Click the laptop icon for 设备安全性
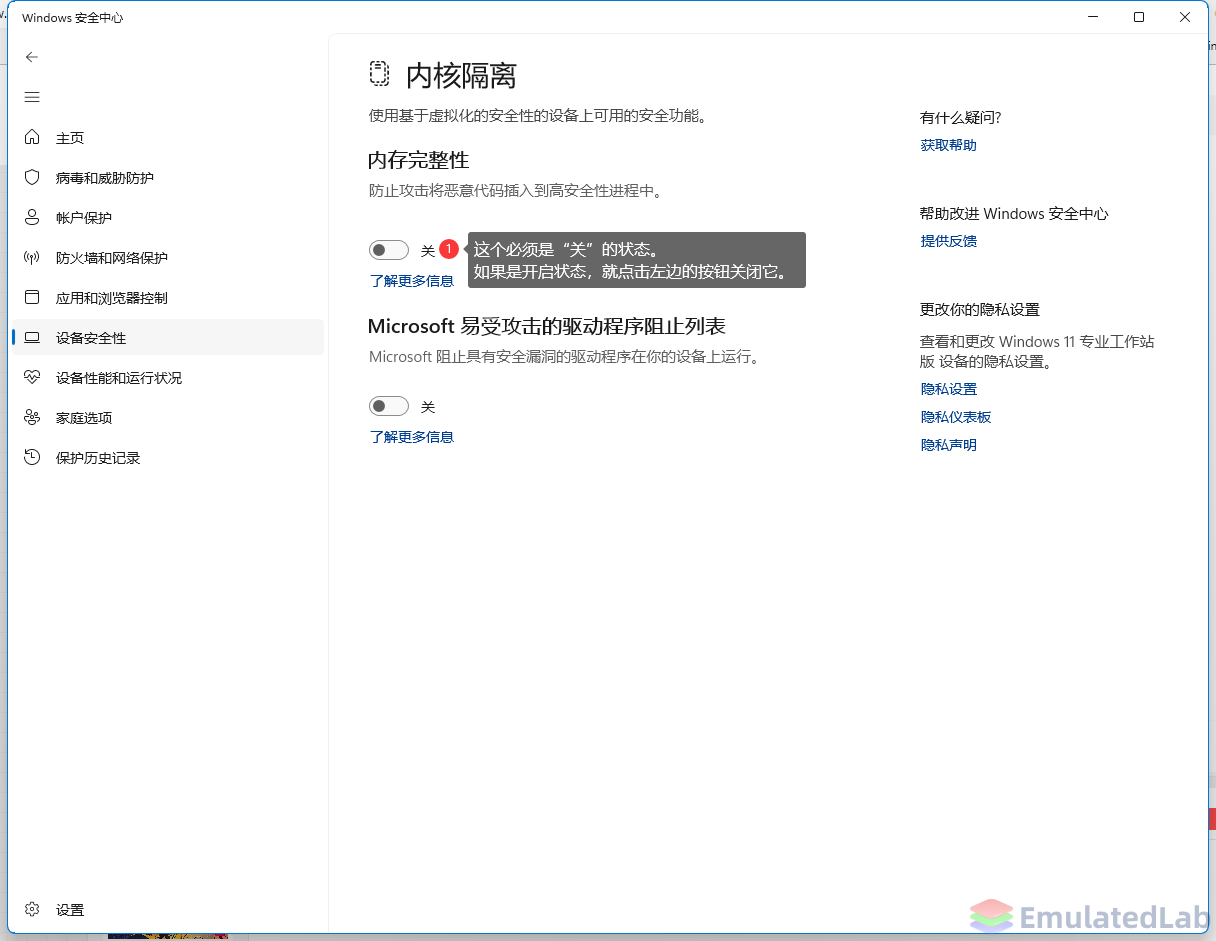The height and width of the screenshot is (941, 1216). (32, 337)
